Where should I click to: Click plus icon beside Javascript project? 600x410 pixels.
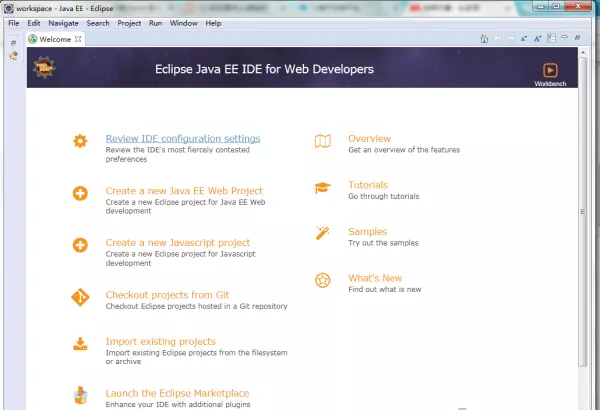(80, 245)
